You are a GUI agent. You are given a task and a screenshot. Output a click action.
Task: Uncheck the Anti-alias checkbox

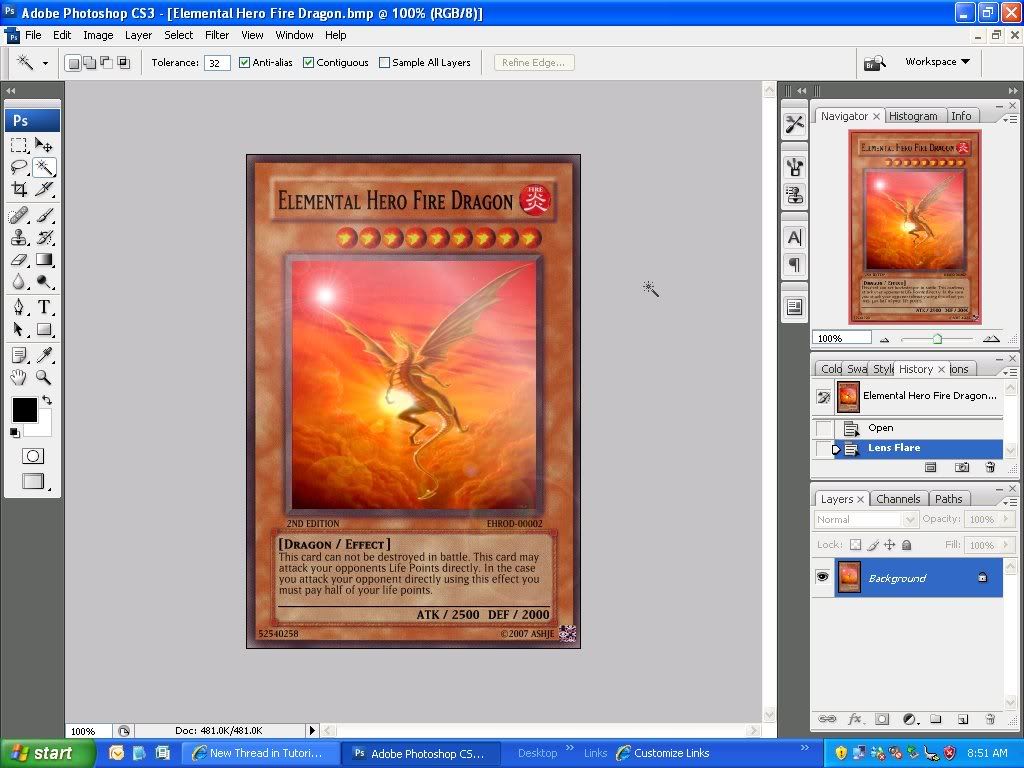tap(244, 62)
